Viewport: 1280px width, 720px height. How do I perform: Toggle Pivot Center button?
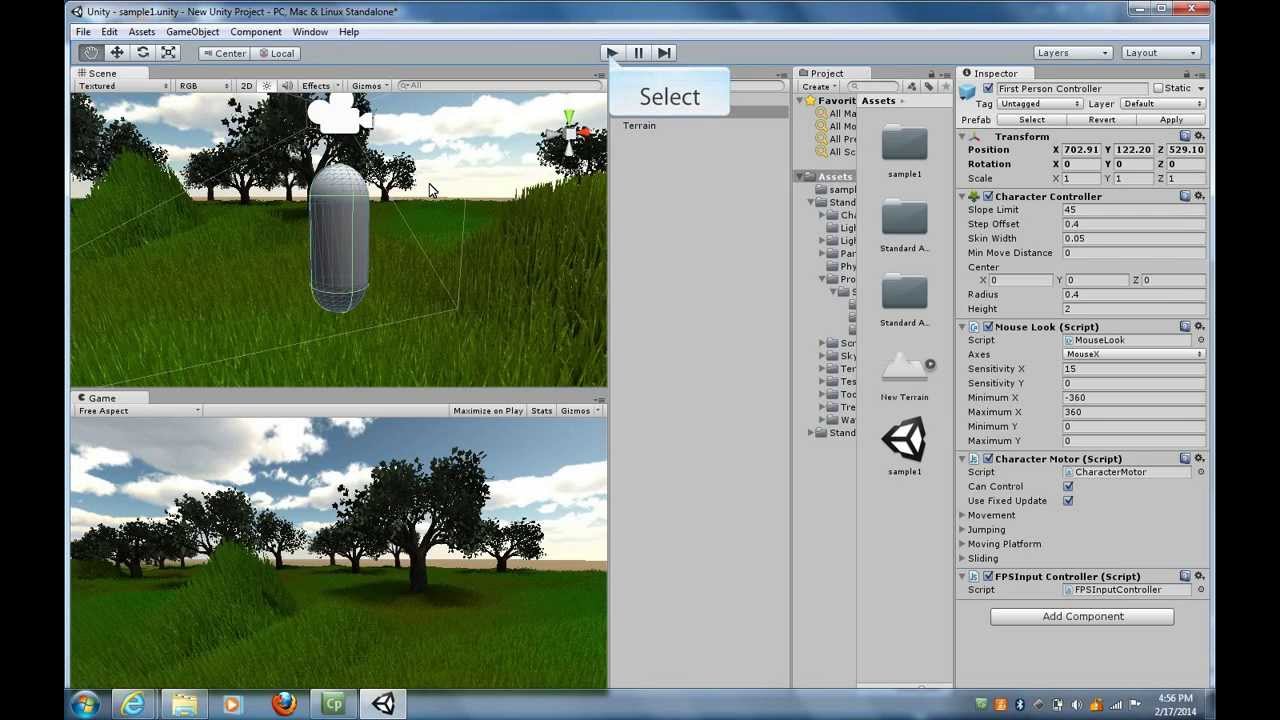[223, 53]
